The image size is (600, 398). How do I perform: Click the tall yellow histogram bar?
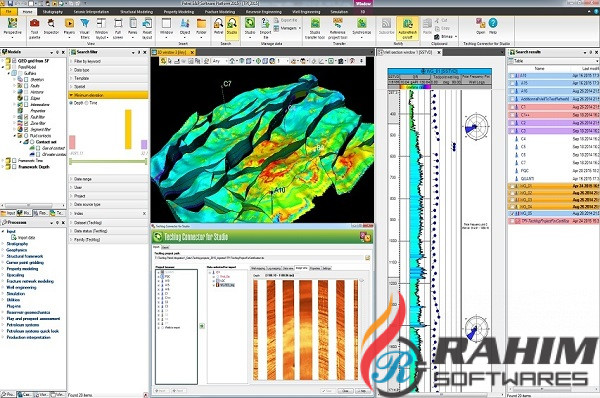click(x=128, y=129)
